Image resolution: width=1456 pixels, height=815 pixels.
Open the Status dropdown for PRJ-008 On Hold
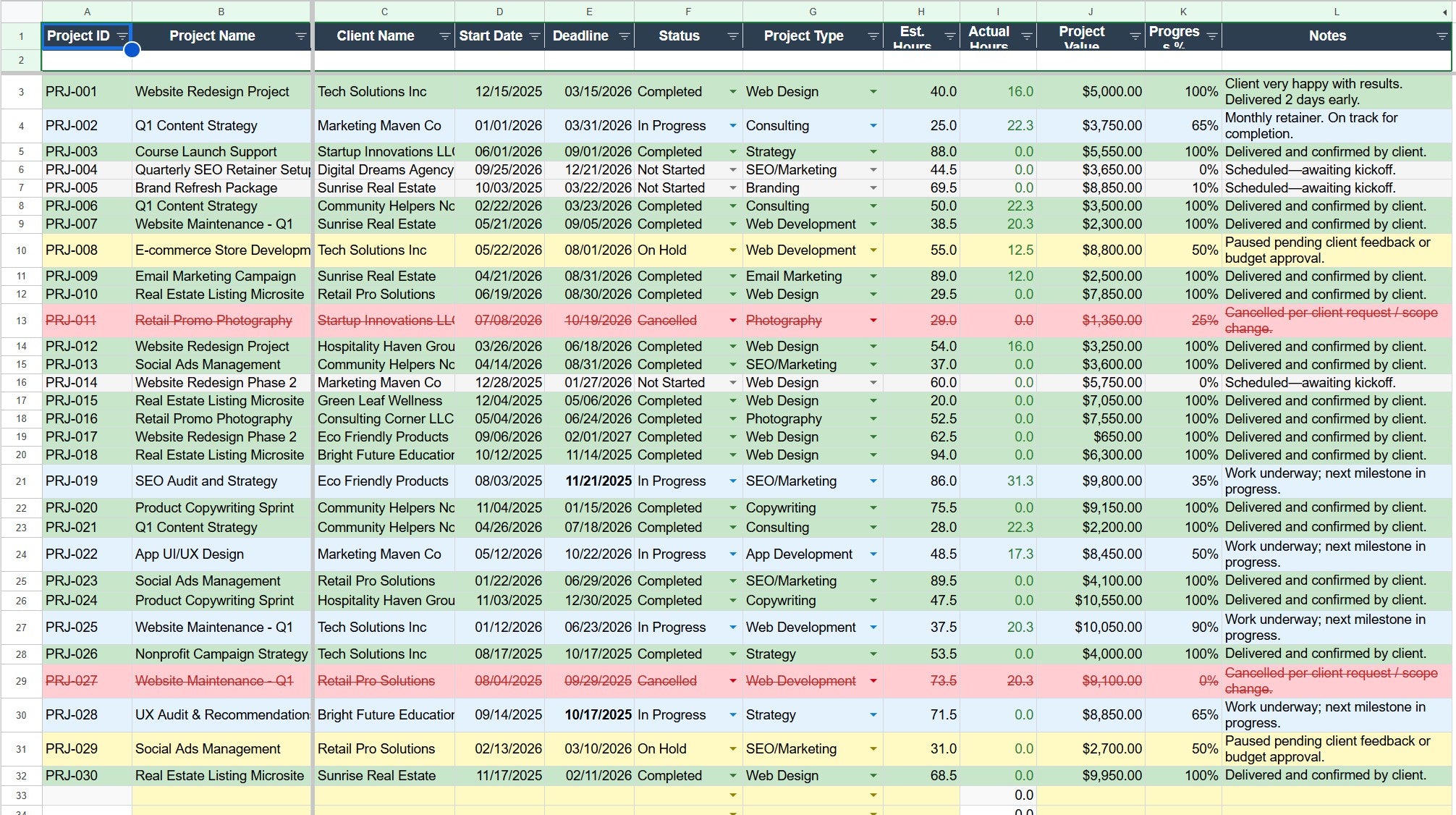(x=733, y=251)
